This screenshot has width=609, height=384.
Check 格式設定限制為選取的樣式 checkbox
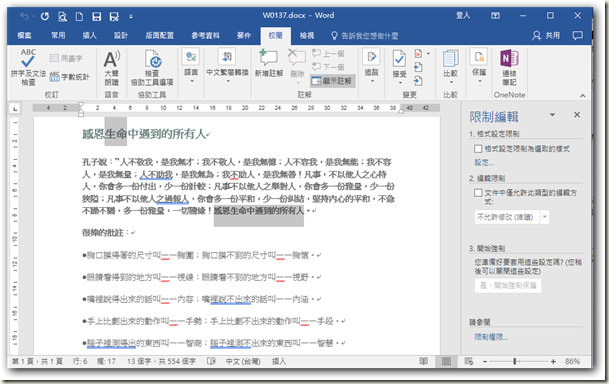478,149
